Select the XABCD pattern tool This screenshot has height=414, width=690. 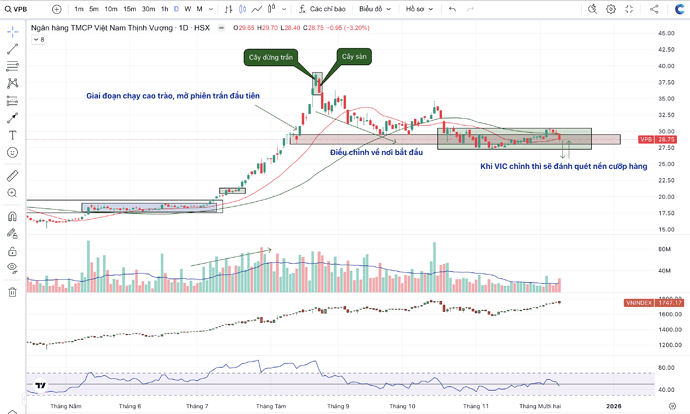pyautogui.click(x=12, y=83)
